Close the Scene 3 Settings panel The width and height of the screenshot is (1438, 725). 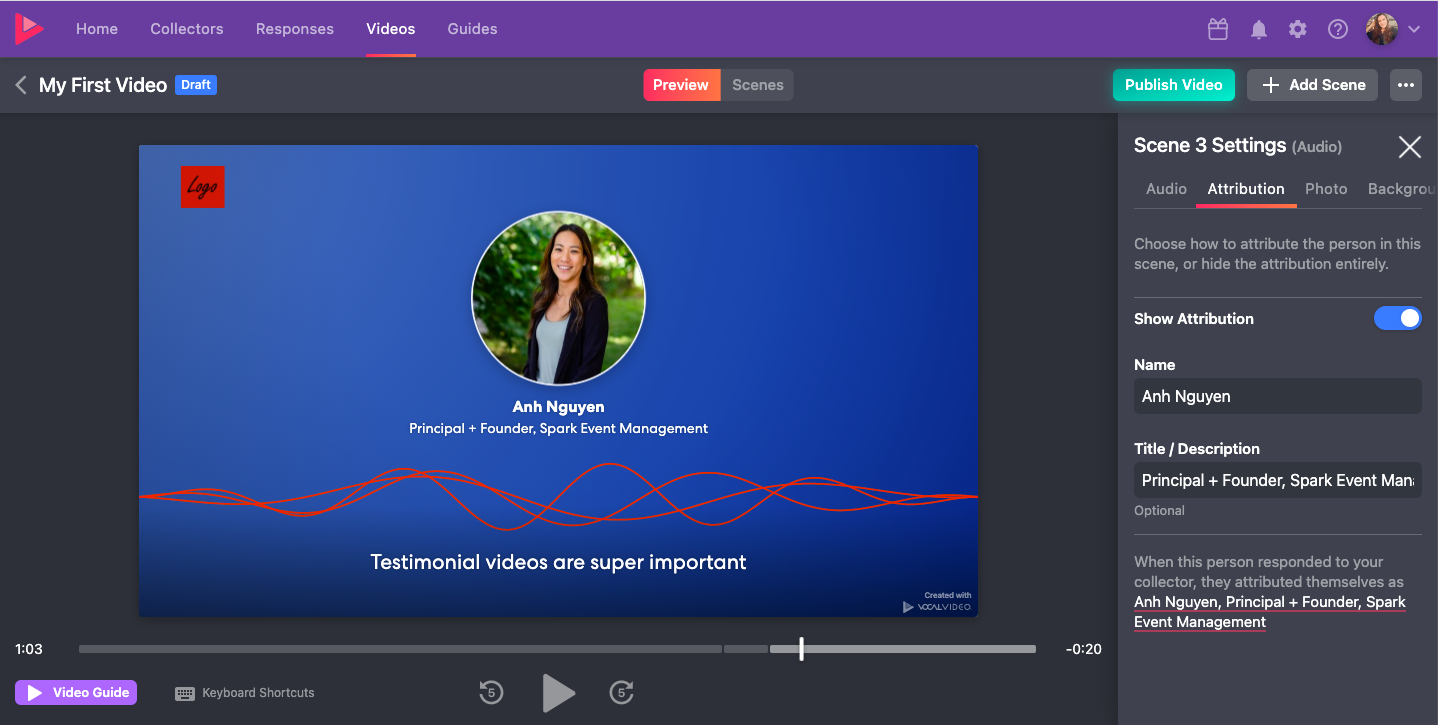point(1410,147)
